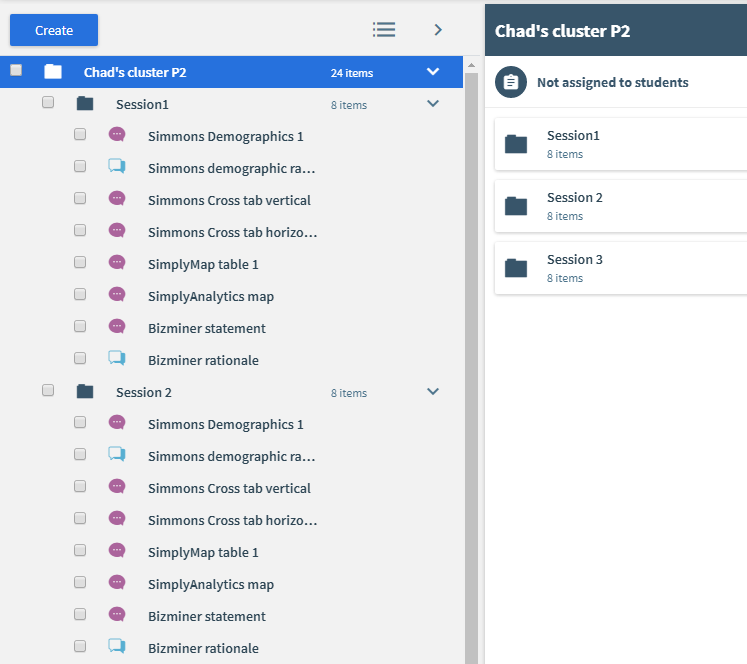Click the right arrow icon beside list view
Screen dimensions: 747x664
coord(438,30)
